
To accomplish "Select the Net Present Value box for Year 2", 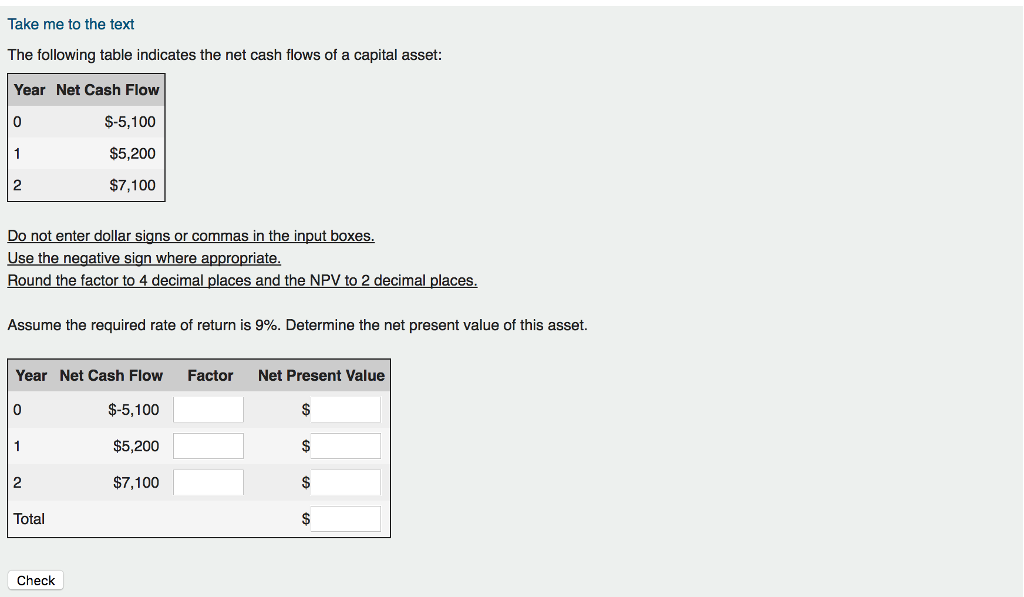I will coord(347,482).
